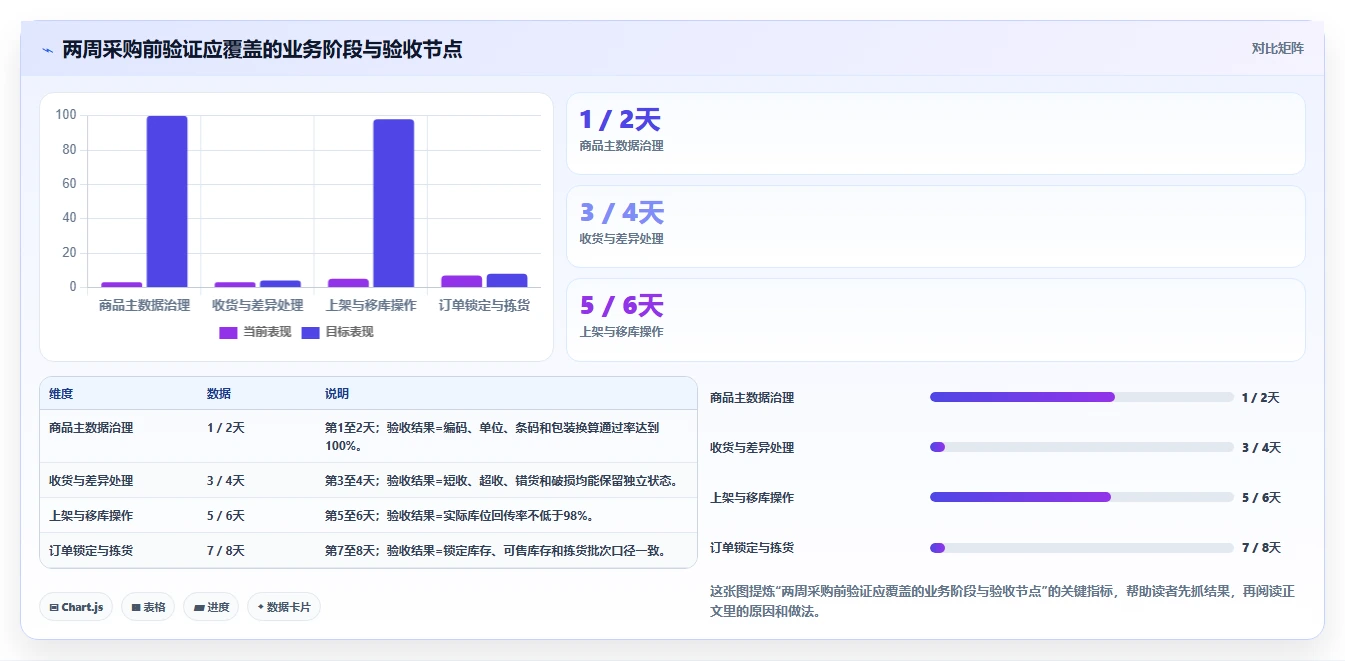This screenshot has width=1345, height=661.
Task: Click the description starting 第7至8天
Action: coord(496,550)
